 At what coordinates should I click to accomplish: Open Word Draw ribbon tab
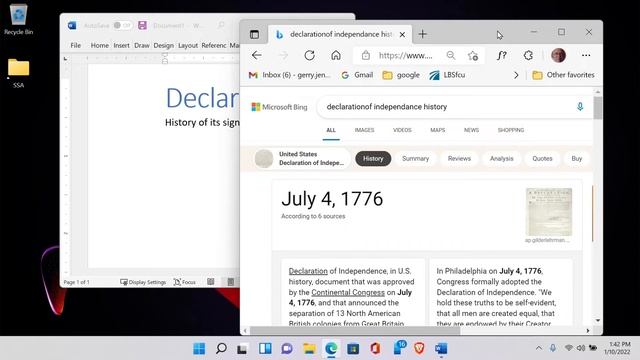(142, 45)
